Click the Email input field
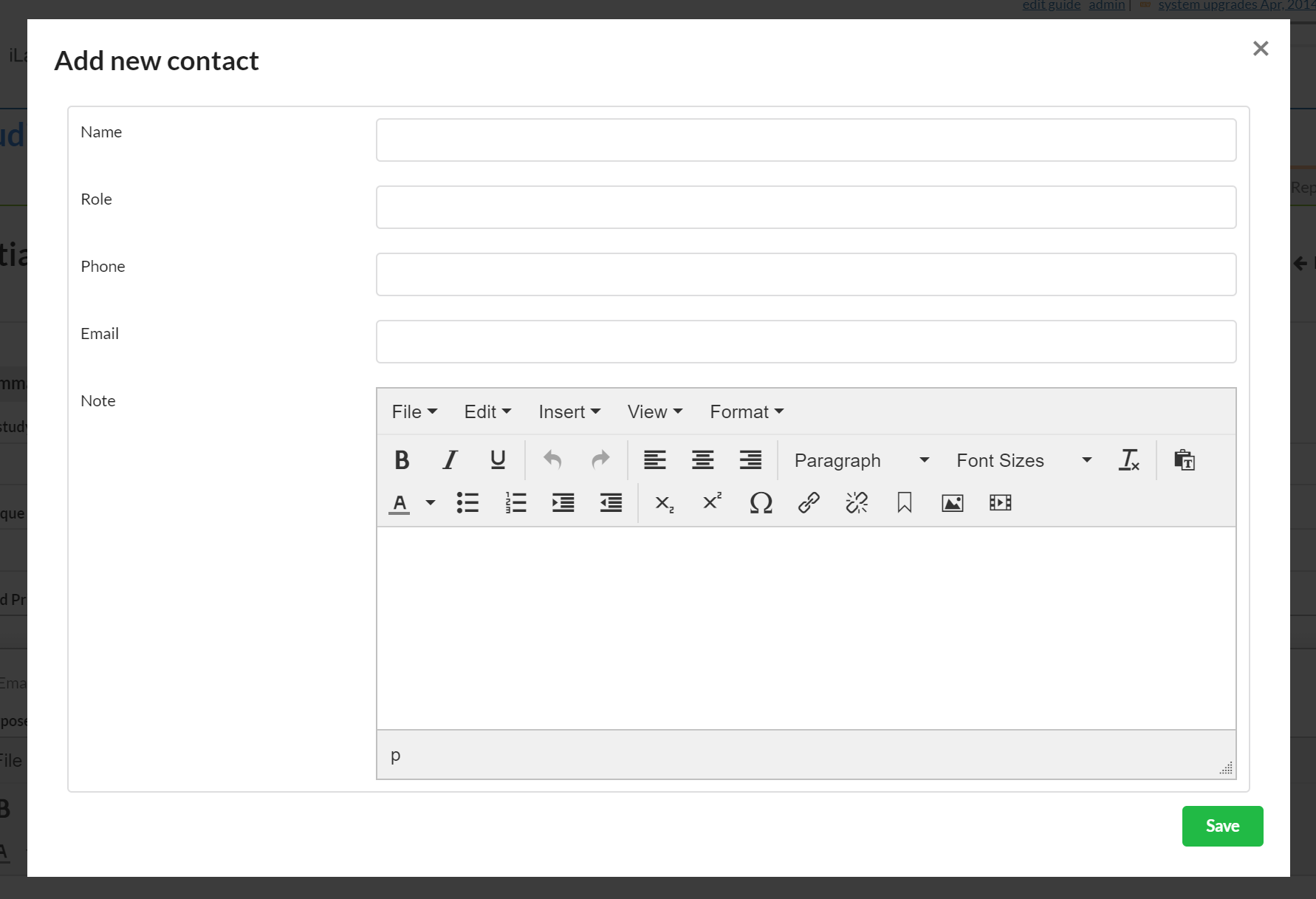1316x899 pixels. 806,341
